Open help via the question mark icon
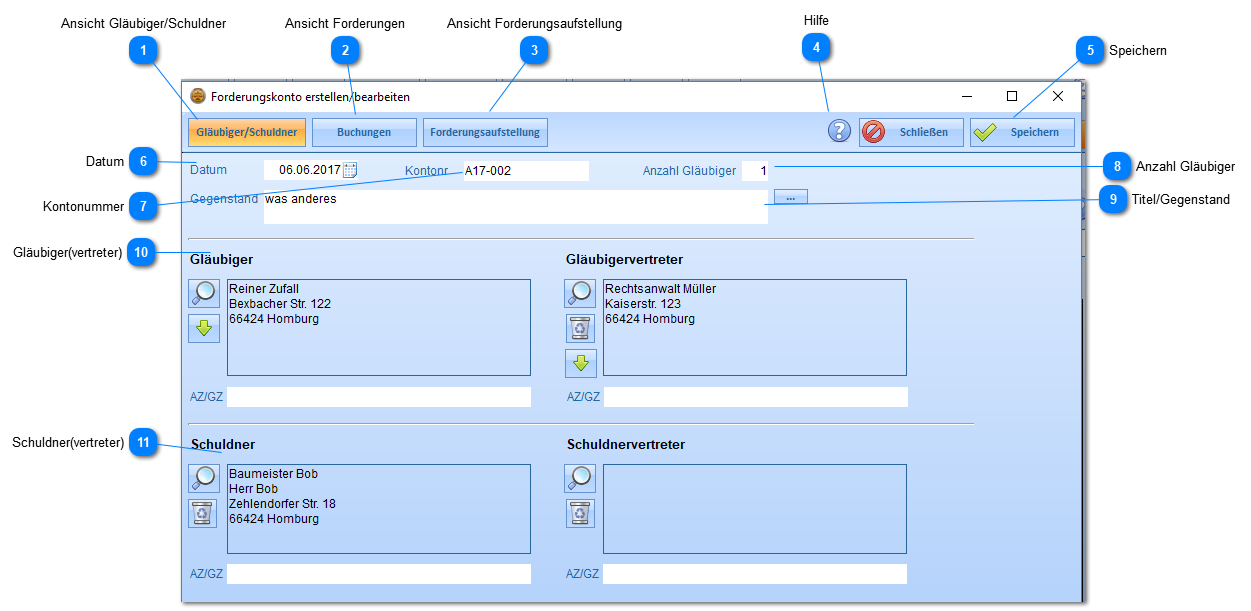This screenshot has width=1251, height=611. pos(839,131)
